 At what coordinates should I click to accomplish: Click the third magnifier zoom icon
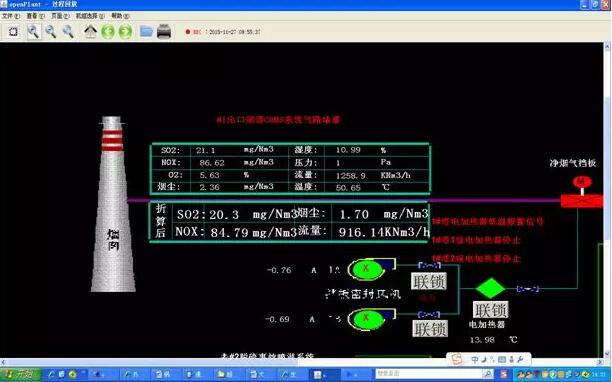[x=68, y=32]
